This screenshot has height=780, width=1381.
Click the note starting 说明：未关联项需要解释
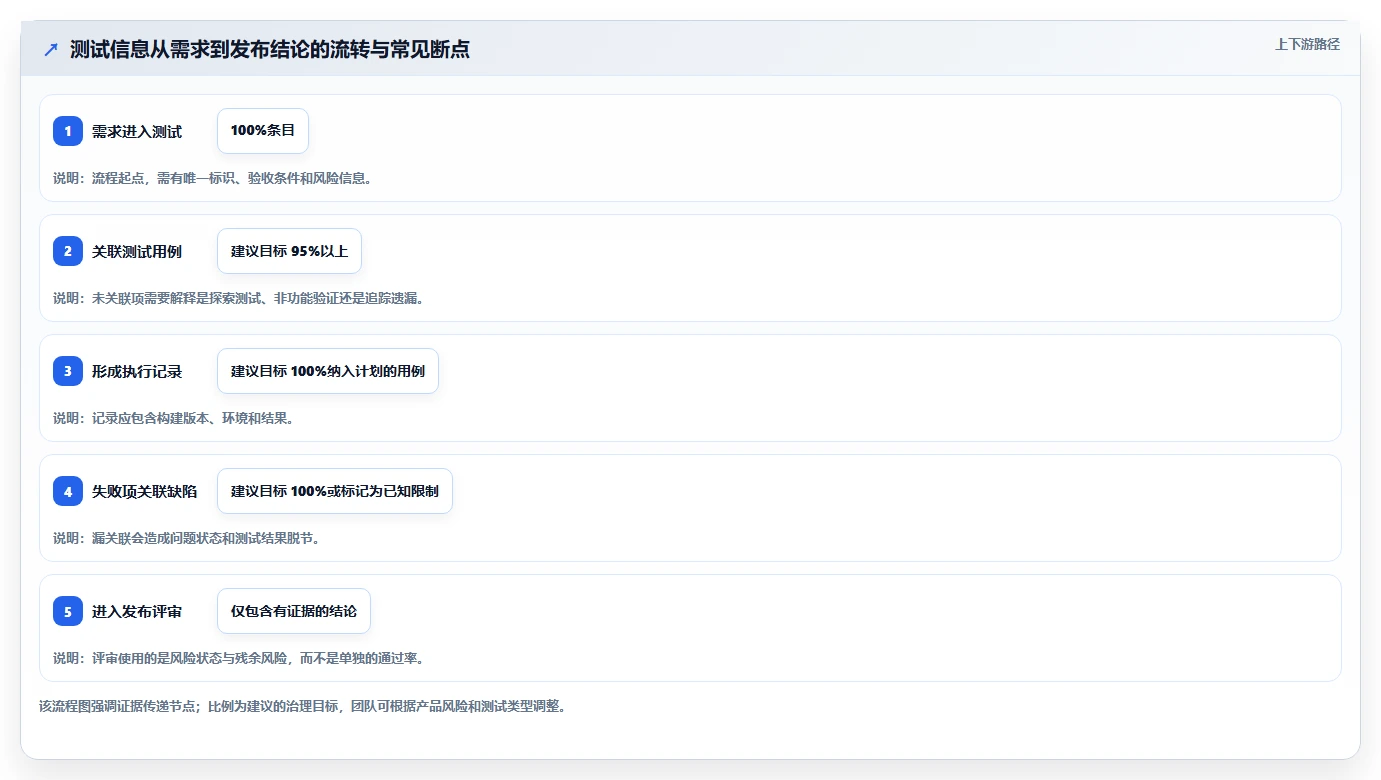239,298
